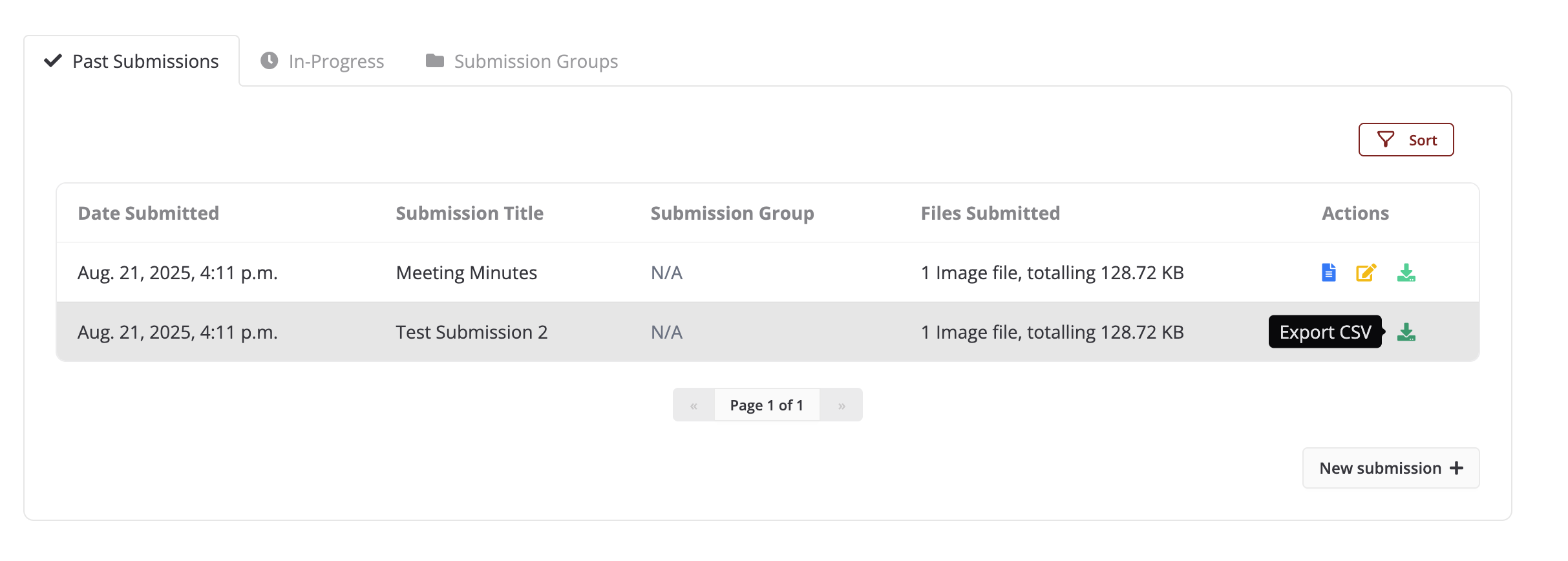This screenshot has height=561, width=1568.
Task: Go to previous page arrow
Action: 694,405
